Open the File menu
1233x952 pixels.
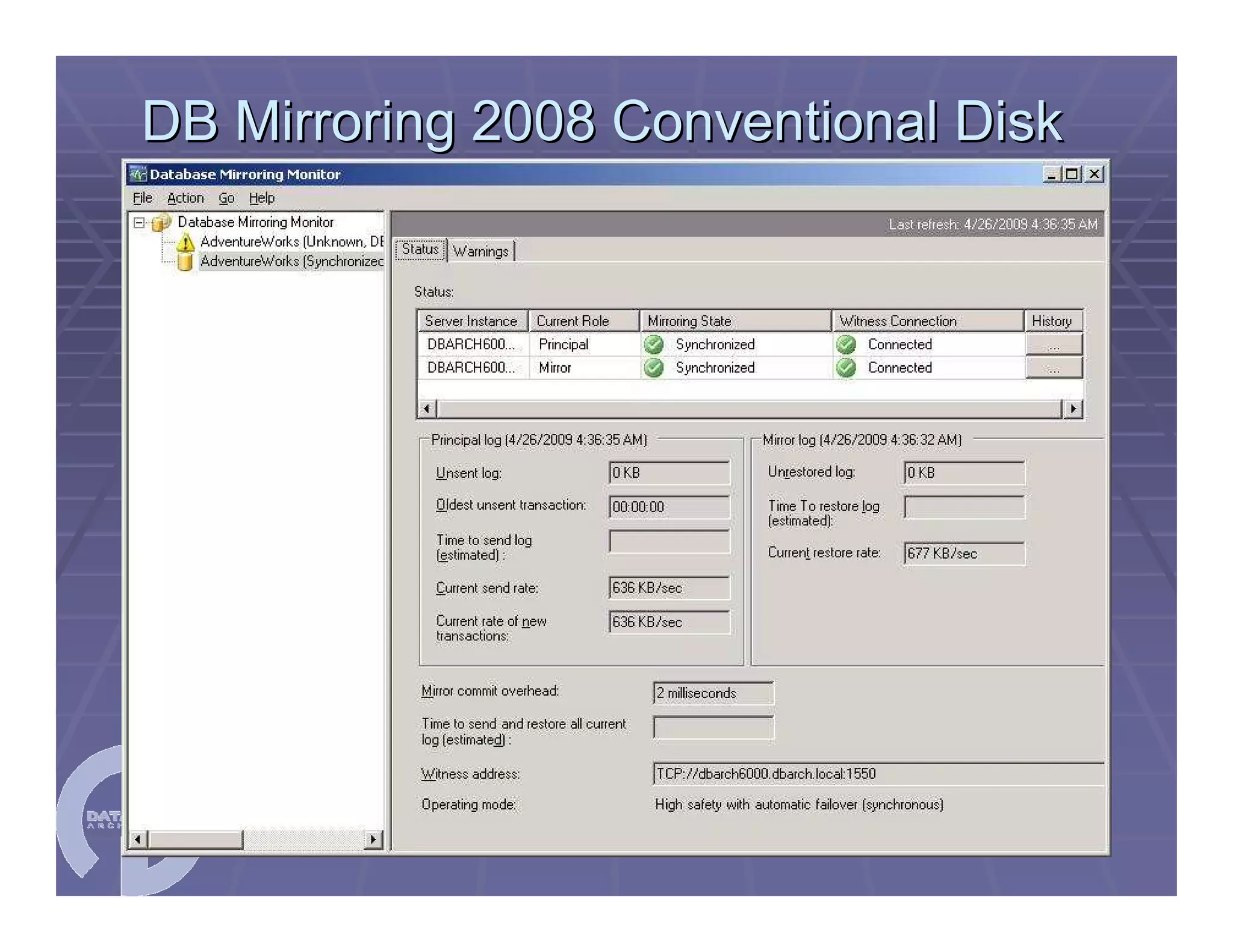pos(143,198)
